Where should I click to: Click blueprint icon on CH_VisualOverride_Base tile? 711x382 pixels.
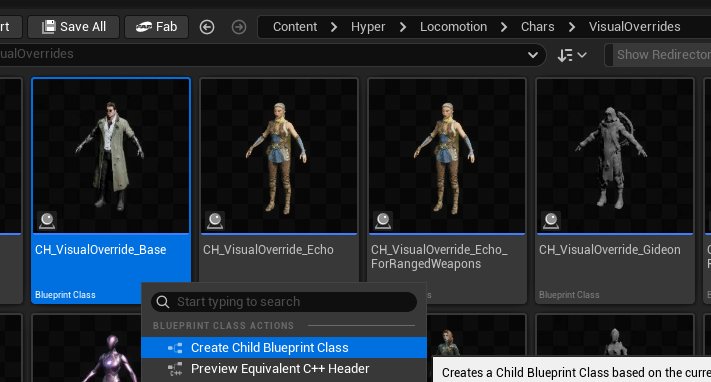pos(47,221)
